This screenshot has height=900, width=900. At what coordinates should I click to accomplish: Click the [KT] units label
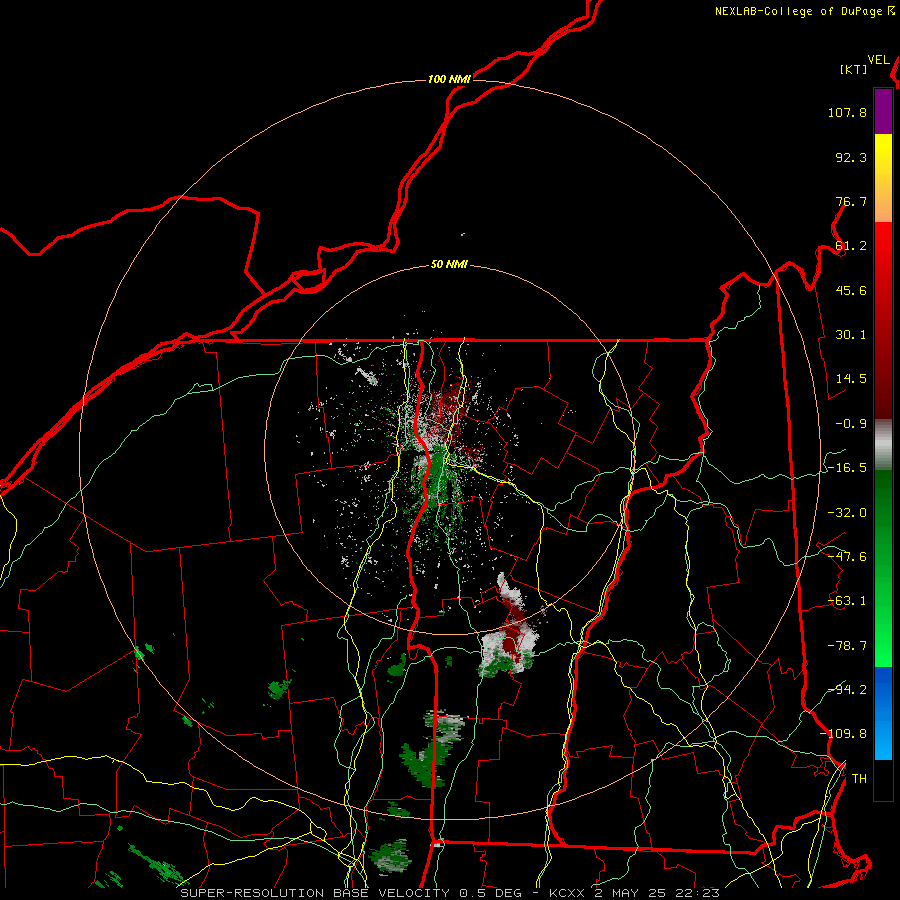pos(854,69)
